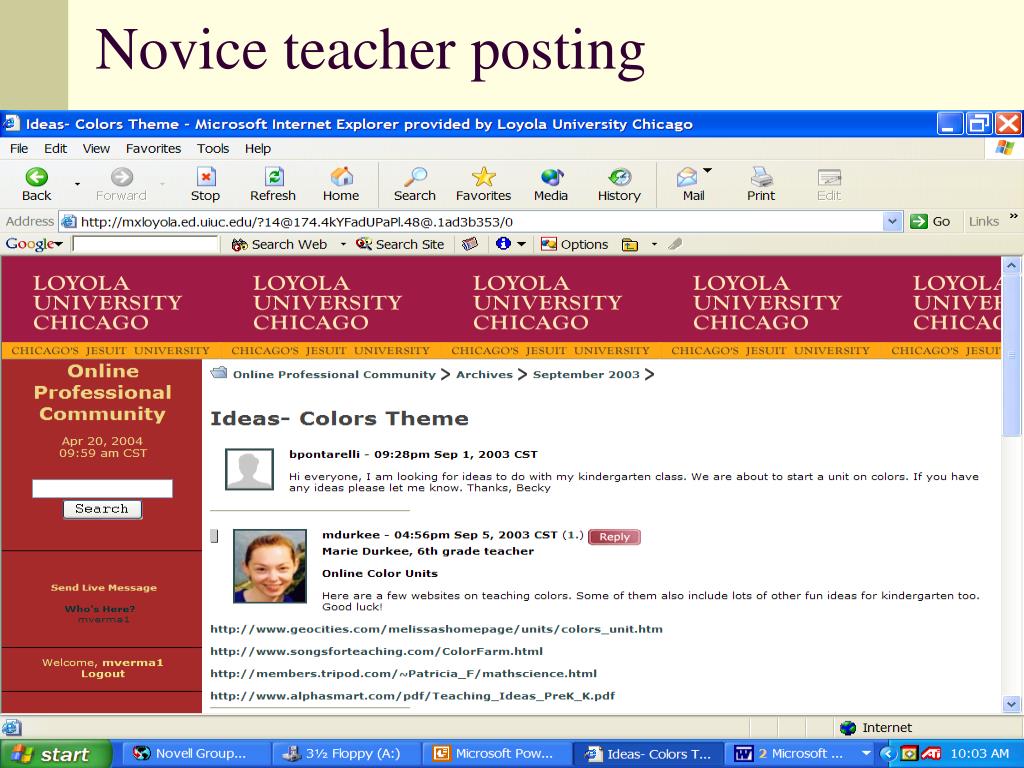Tick the checkbox beside mdurkee's post
The width and height of the screenshot is (1024, 768).
click(214, 536)
